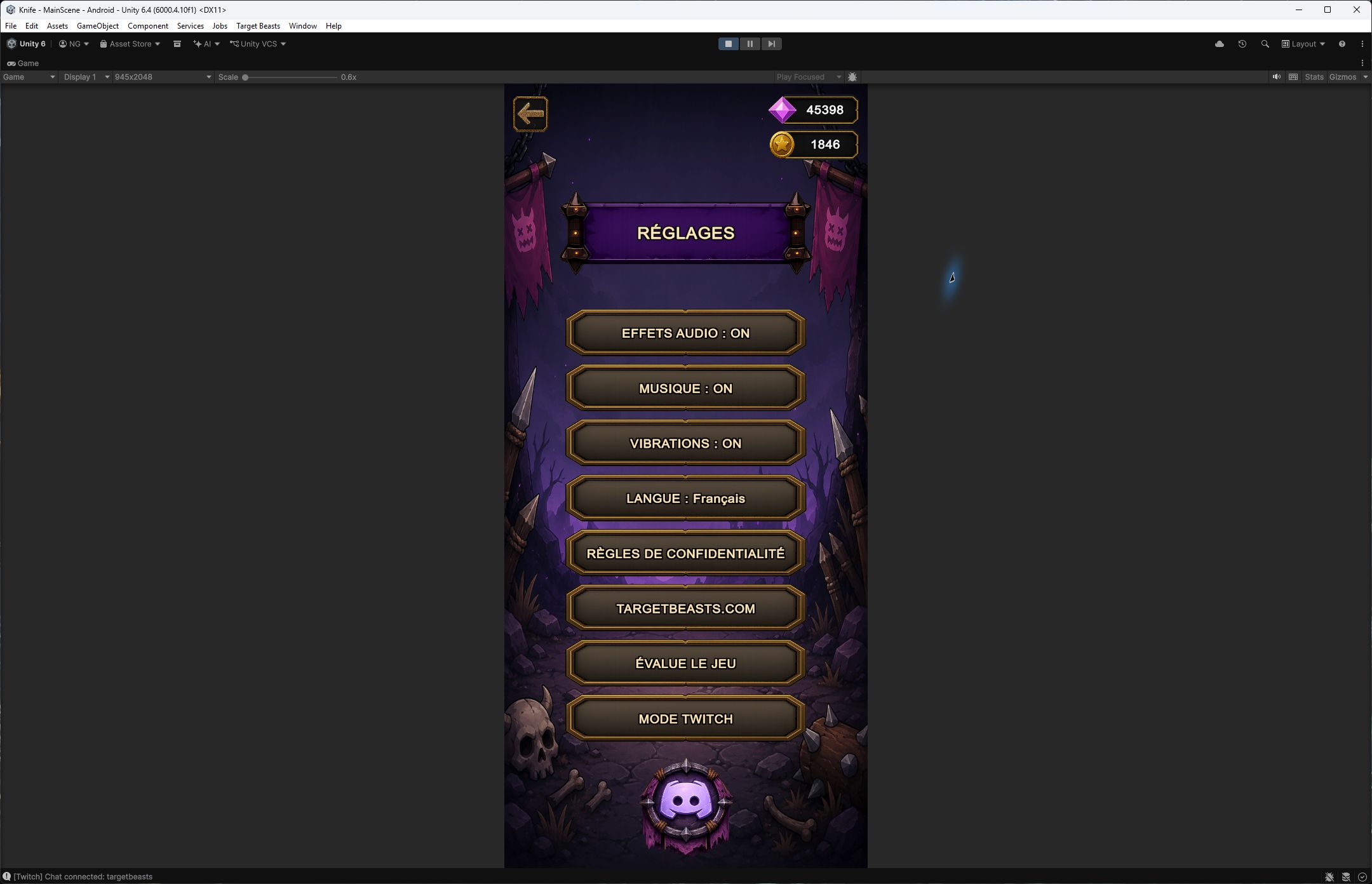The width and height of the screenshot is (1372, 884).
Task: Stop play mode with the stop button
Action: coord(728,44)
